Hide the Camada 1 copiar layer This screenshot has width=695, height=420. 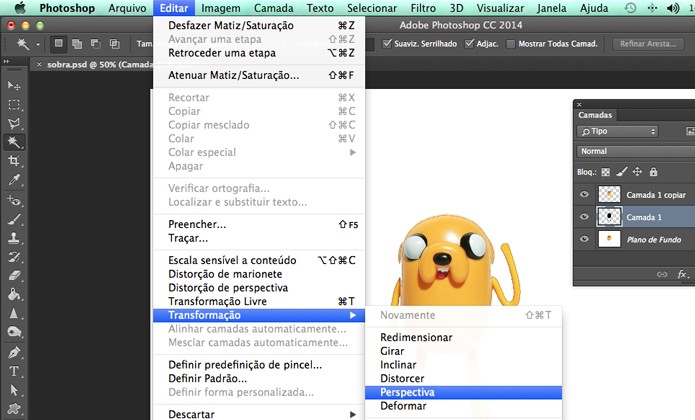(584, 194)
